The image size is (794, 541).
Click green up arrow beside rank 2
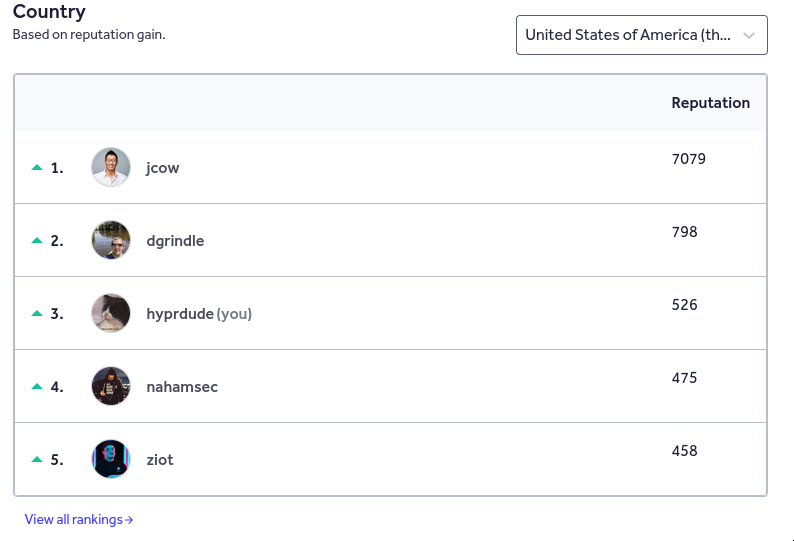(37, 241)
